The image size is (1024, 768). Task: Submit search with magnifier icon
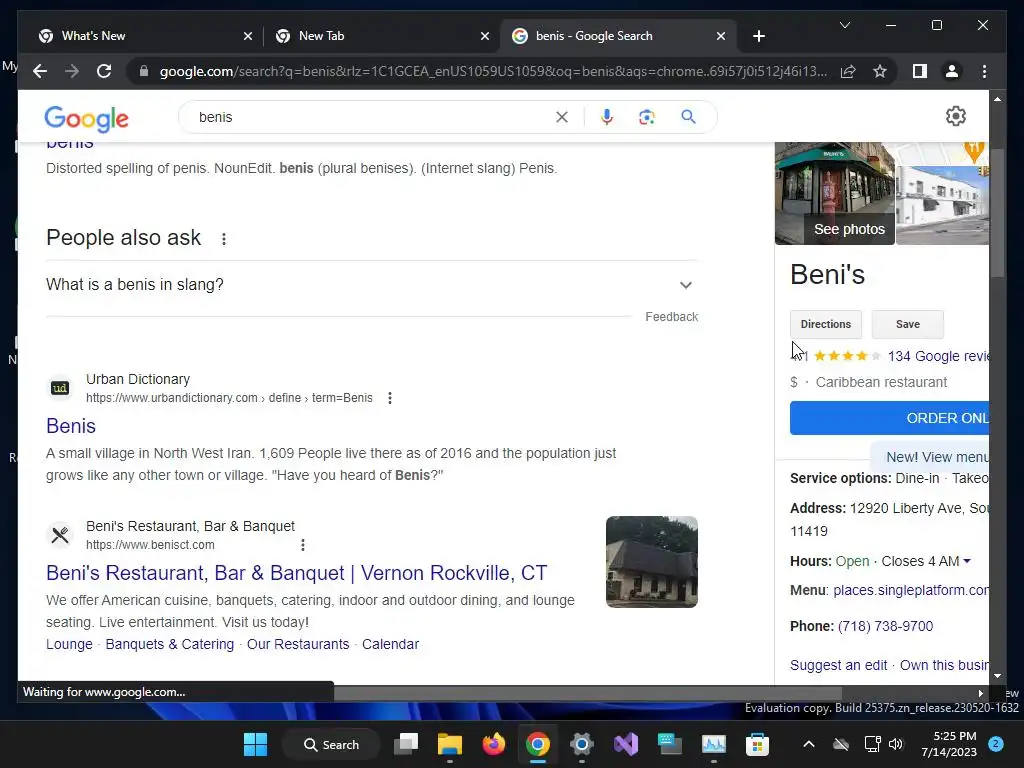point(688,117)
